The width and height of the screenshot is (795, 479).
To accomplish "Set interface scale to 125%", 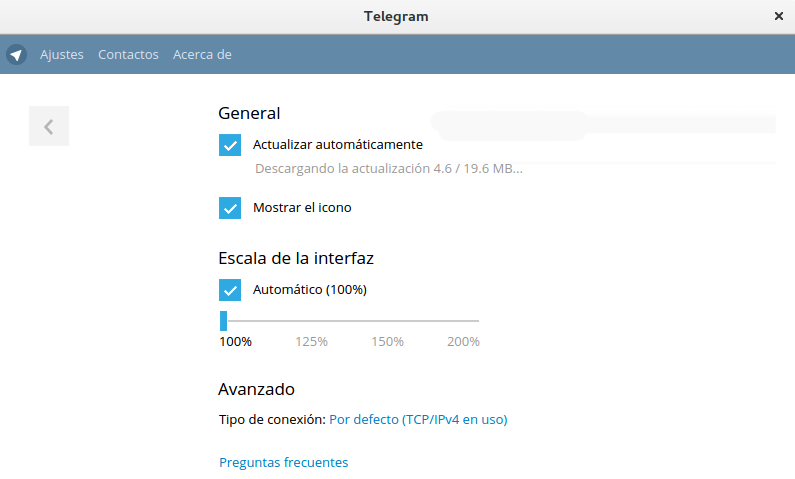I will [x=311, y=342].
